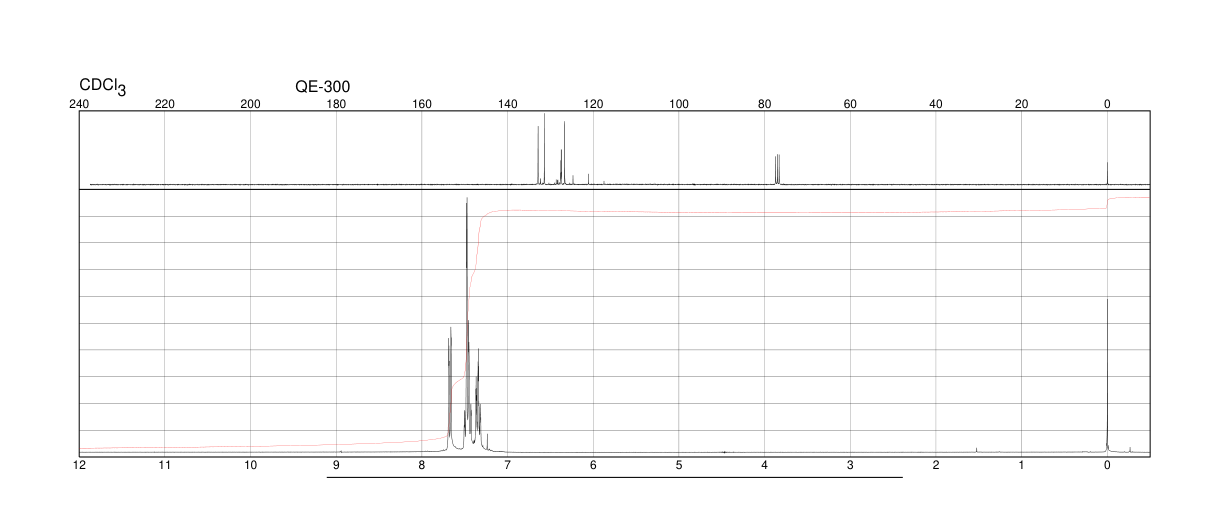The width and height of the screenshot is (1224, 528).
Task: Select the 200 tick label on carbon axis
Action: click(251, 104)
